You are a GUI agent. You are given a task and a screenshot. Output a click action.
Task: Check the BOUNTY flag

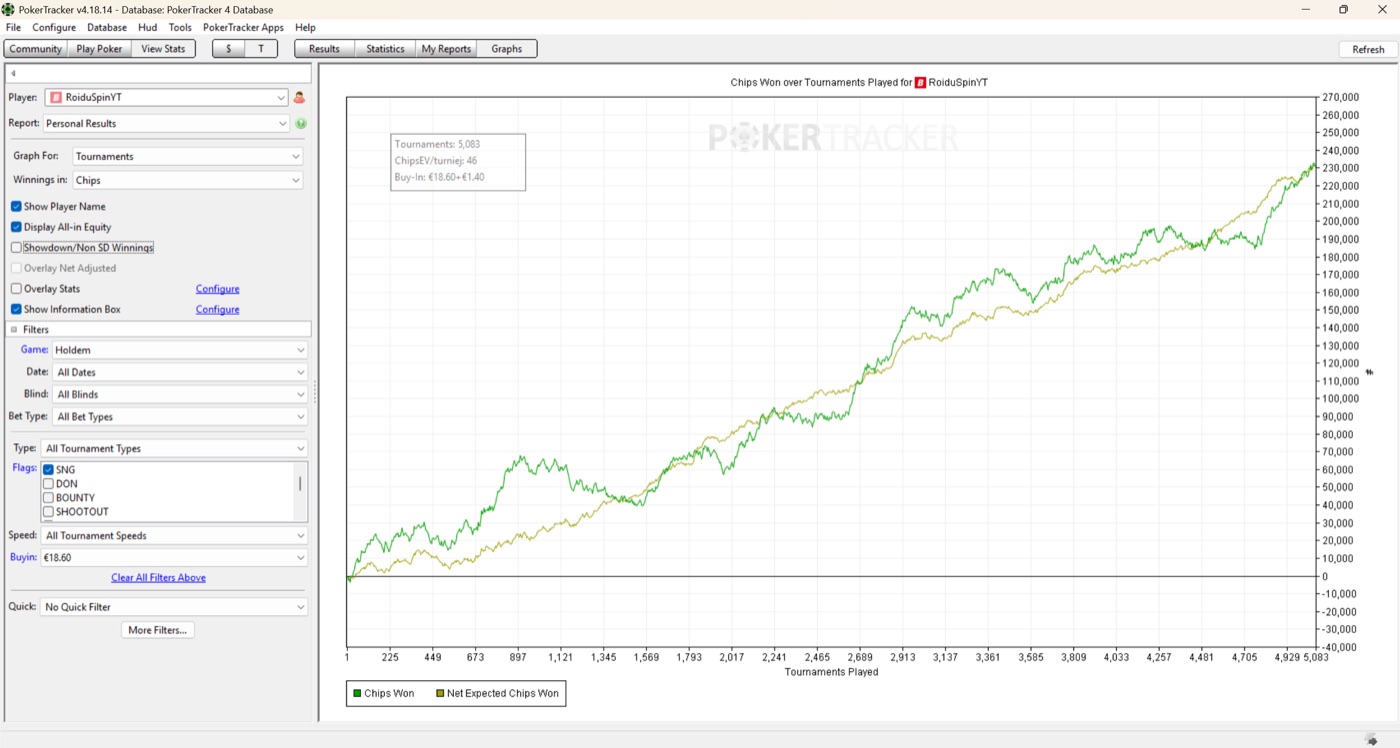pyautogui.click(x=48, y=498)
